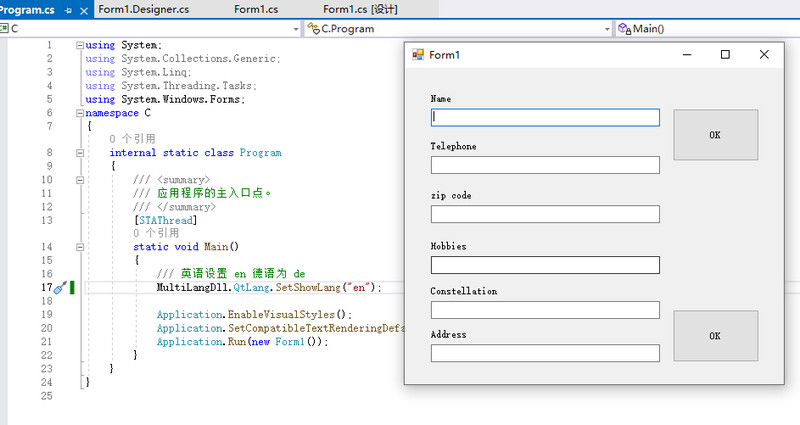Click the Telephone text field in Form1
Screen dimensions: 800x425
[x=545, y=165]
